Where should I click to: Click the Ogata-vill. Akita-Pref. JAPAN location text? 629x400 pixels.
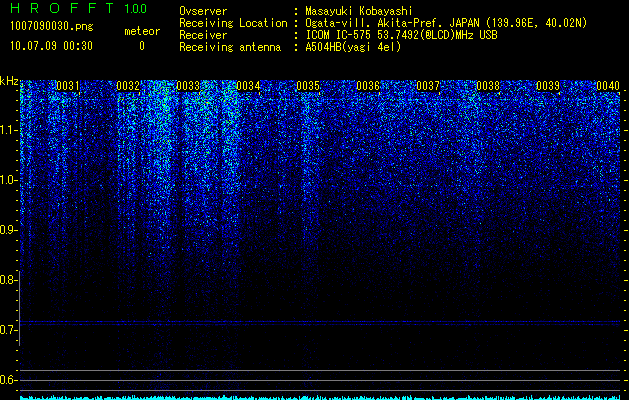point(446,23)
